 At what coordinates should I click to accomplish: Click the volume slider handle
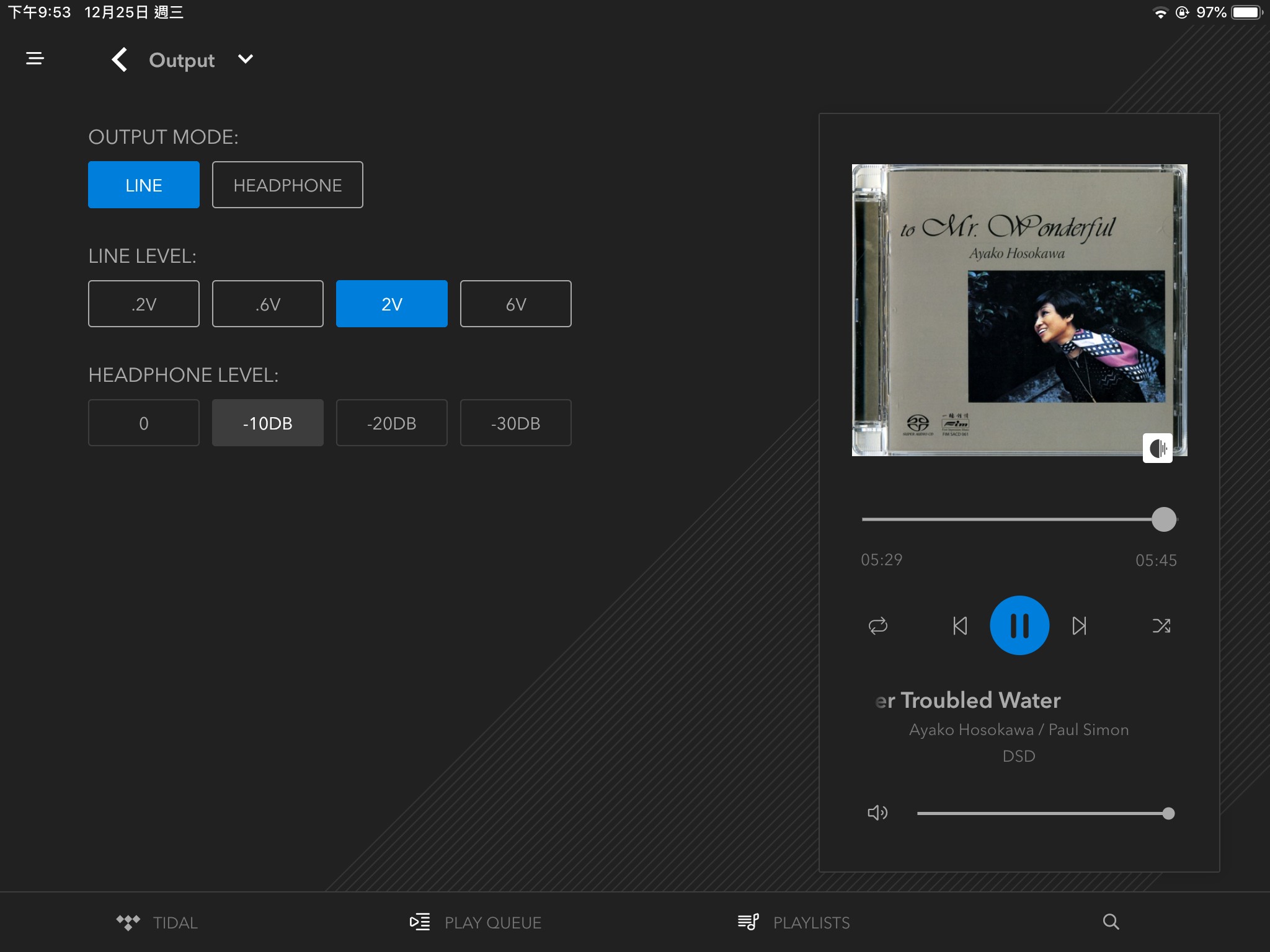1168,813
